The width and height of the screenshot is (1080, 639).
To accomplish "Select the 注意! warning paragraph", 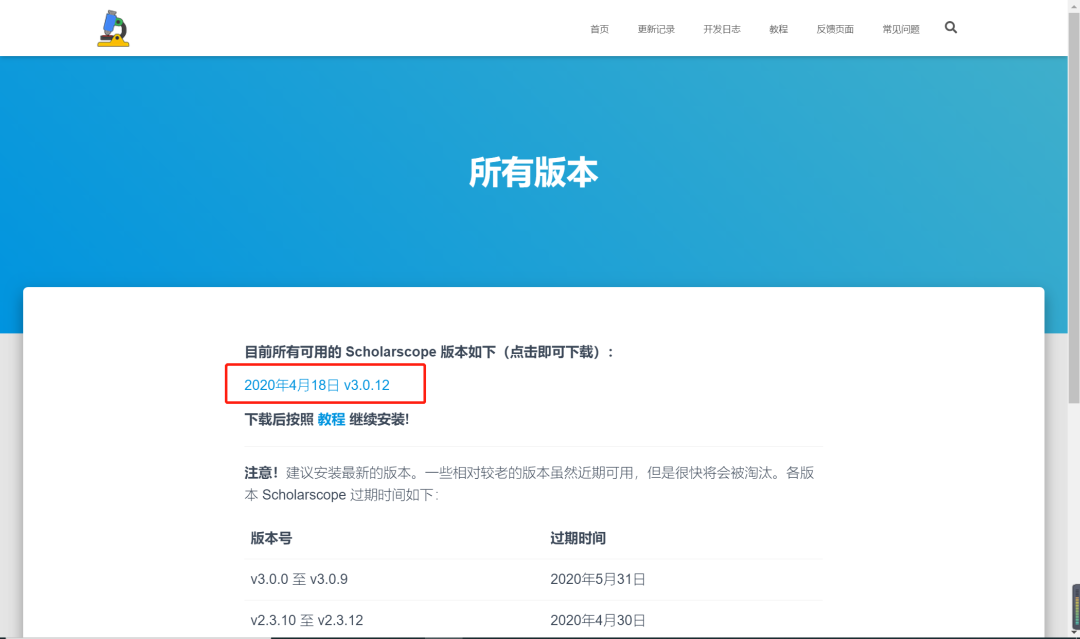I will (530, 483).
